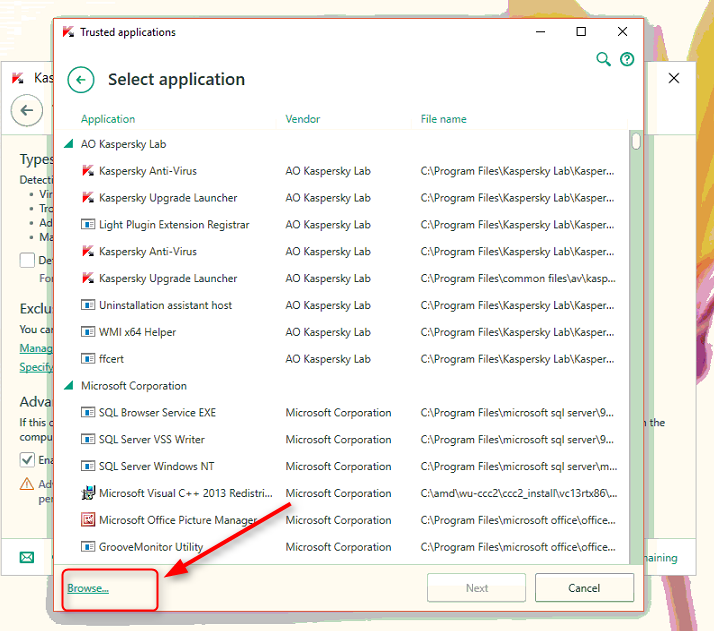The image size is (714, 631).
Task: Click the Cancel button
Action: coord(584,588)
